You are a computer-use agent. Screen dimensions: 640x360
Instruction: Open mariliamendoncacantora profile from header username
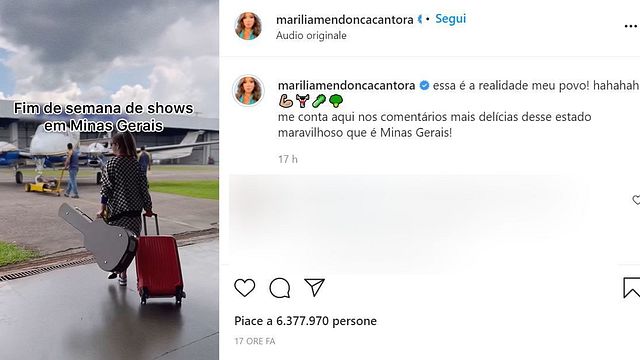click(x=344, y=19)
